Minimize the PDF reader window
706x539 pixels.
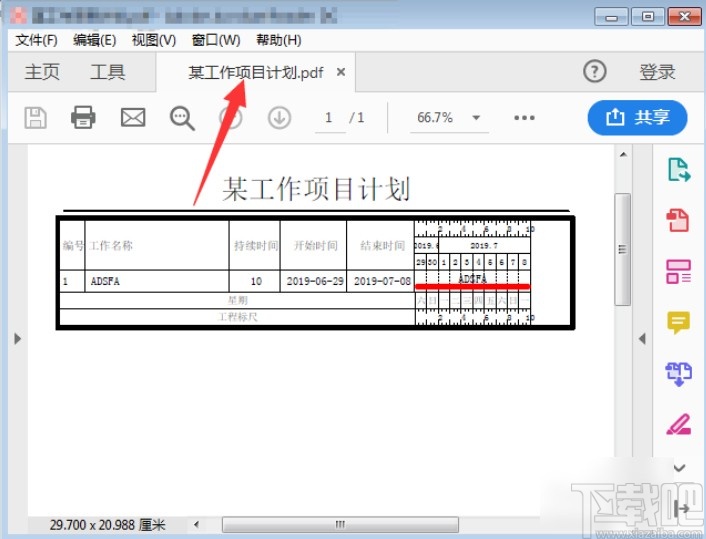coord(611,17)
